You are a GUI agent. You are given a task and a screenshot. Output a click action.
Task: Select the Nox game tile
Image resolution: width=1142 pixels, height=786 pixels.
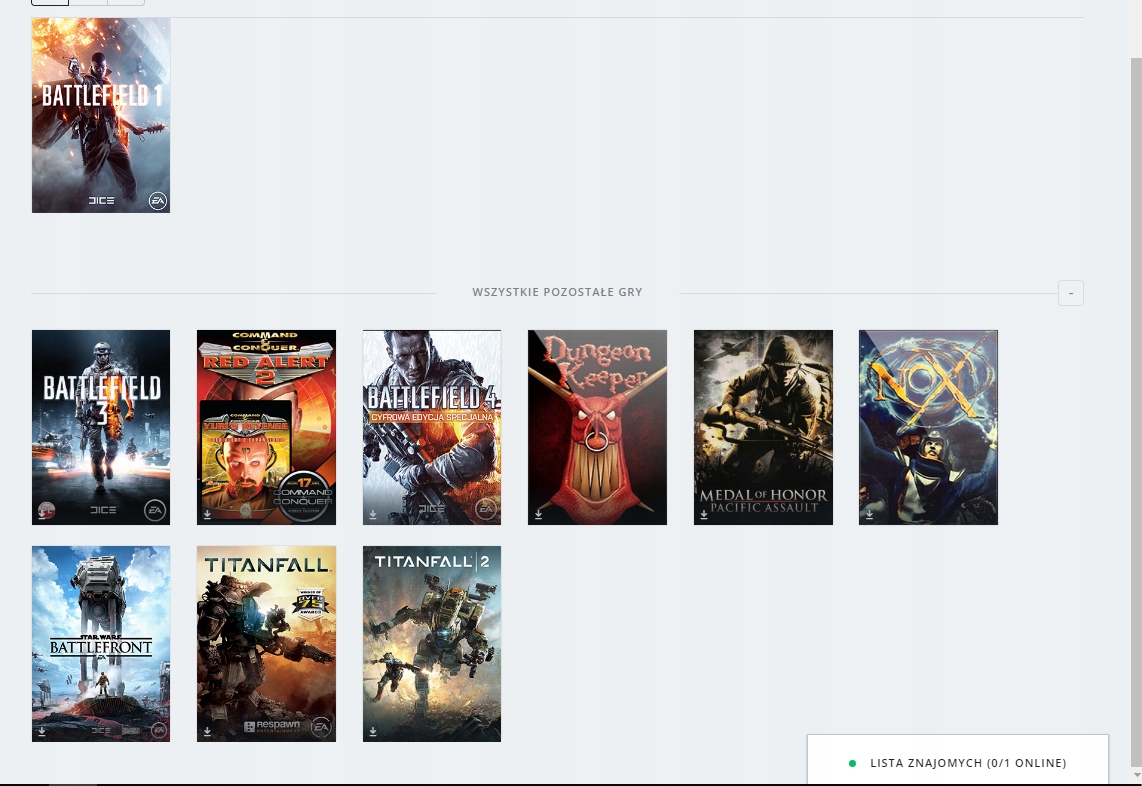click(x=929, y=427)
